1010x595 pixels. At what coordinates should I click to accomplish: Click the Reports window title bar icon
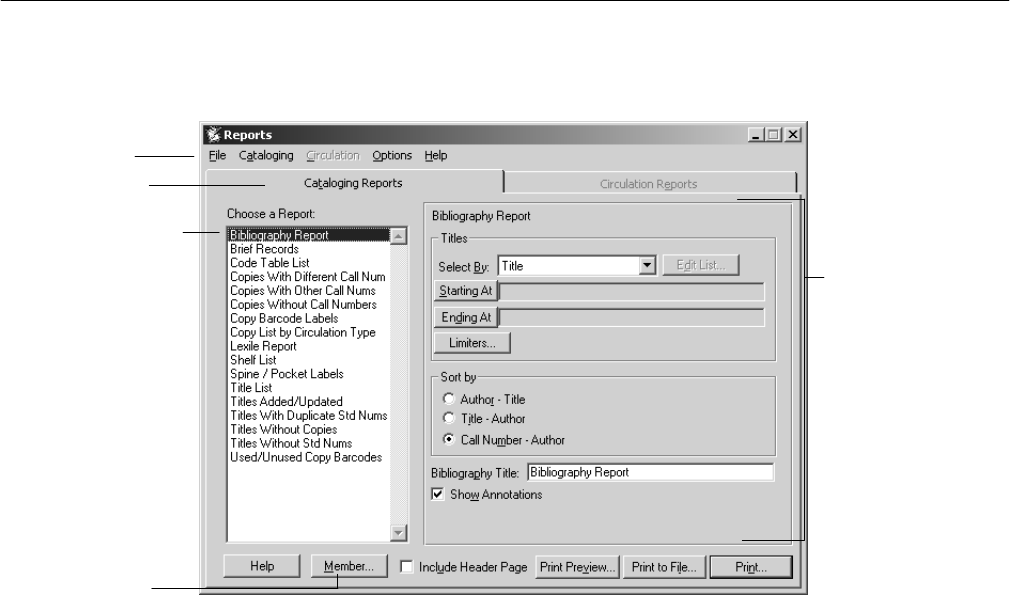(214, 135)
